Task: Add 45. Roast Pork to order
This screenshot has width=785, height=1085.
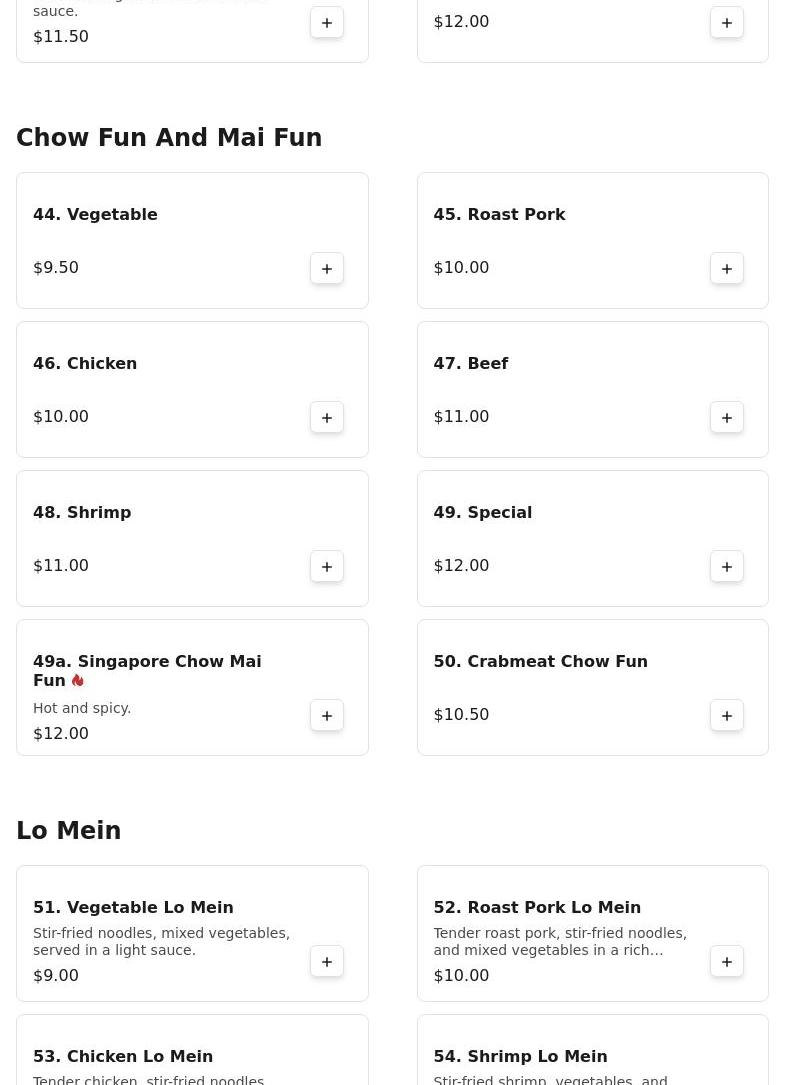Action: click(727, 268)
